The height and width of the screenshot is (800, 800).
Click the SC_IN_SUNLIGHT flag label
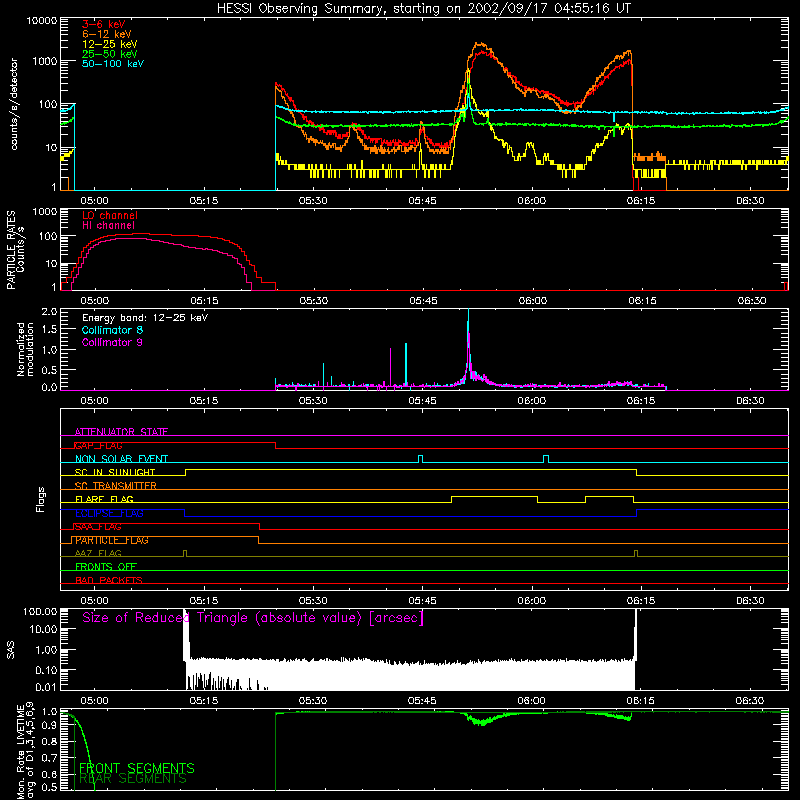click(115, 472)
